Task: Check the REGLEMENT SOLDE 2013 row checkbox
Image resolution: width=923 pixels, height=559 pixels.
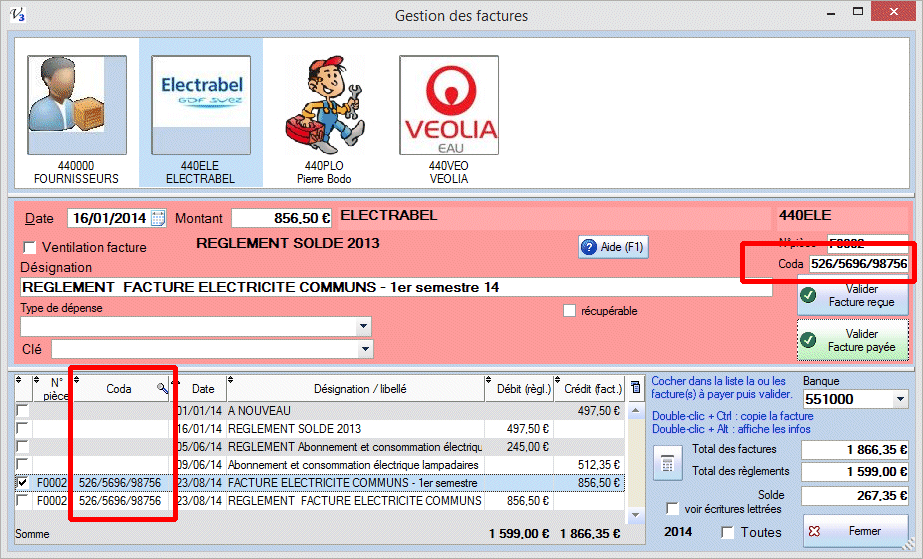Action: click(22, 428)
